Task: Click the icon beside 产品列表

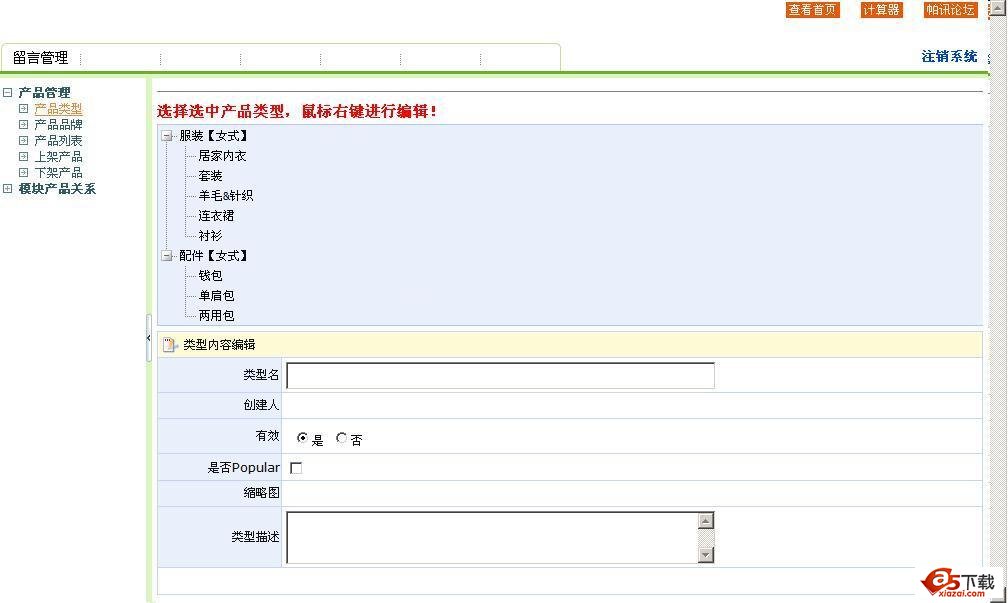Action: (x=23, y=141)
